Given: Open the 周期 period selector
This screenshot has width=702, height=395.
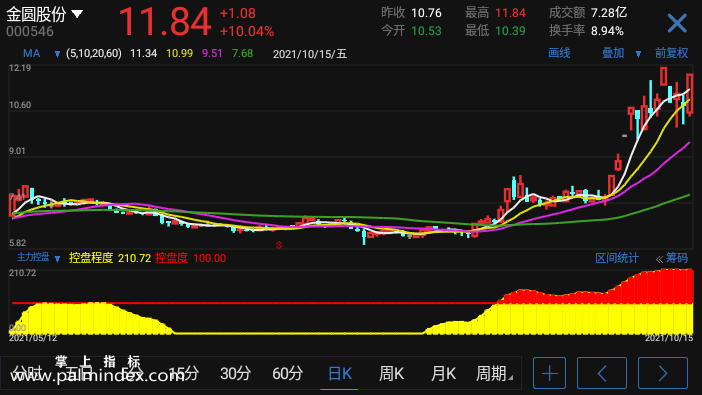Looking at the screenshot, I should click(494, 373).
